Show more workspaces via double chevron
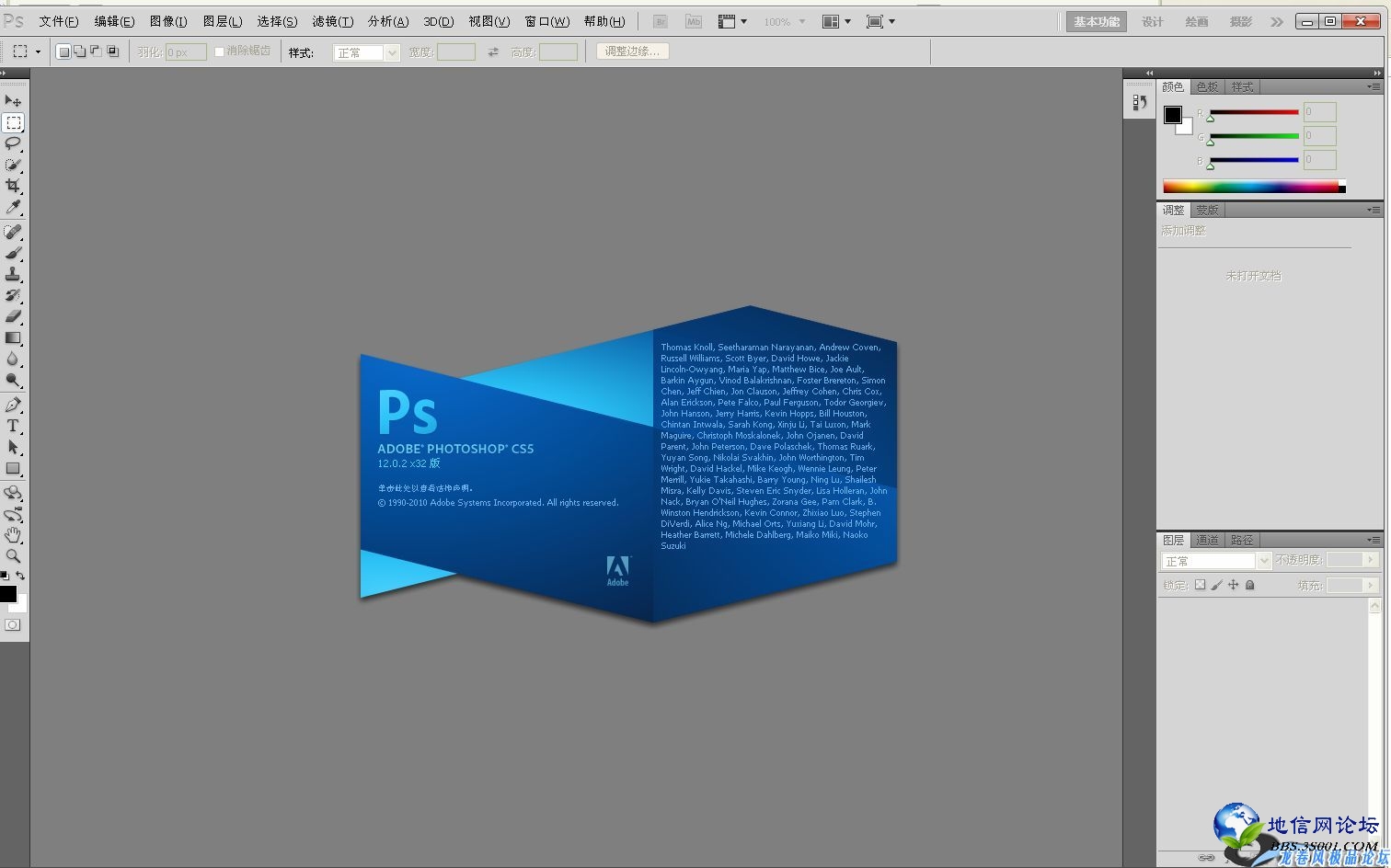 click(x=1277, y=21)
